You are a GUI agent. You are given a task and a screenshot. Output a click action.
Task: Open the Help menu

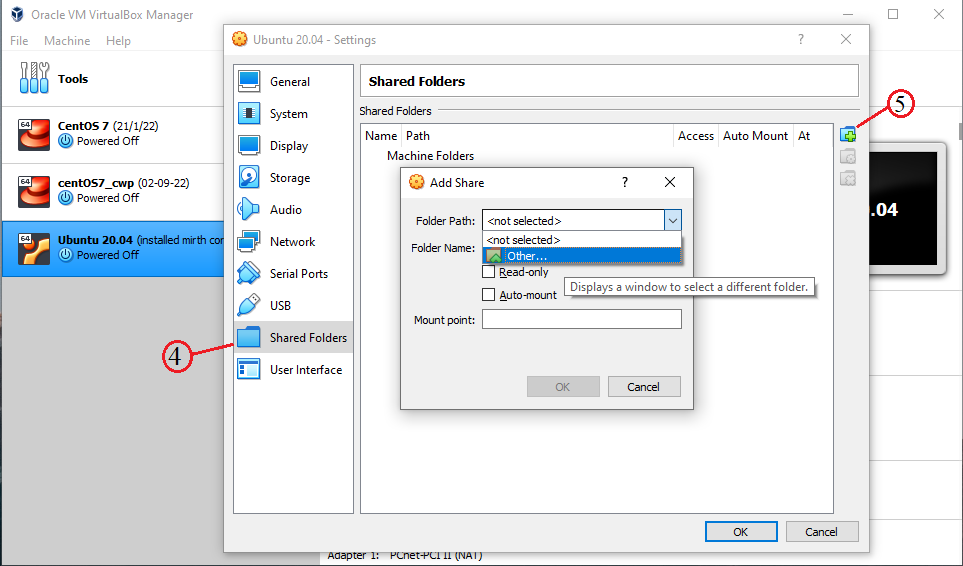(x=118, y=41)
